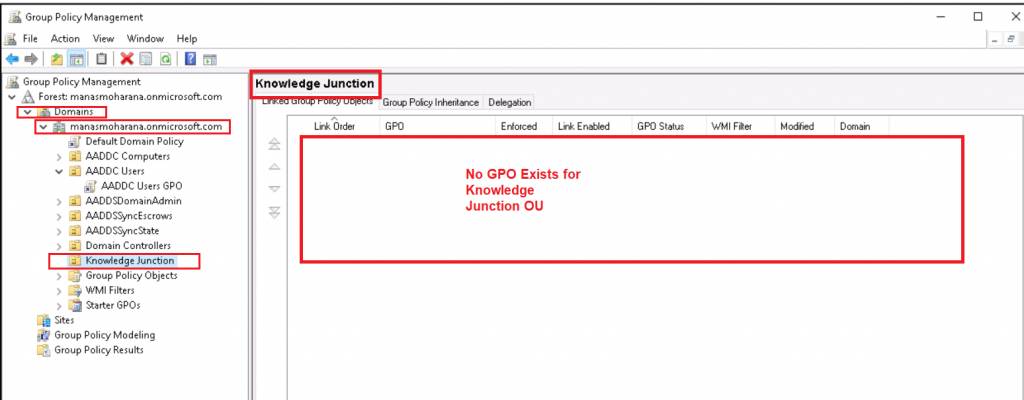Sort by the GPO Status column header
This screenshot has height=400, width=1024.
coord(660,127)
